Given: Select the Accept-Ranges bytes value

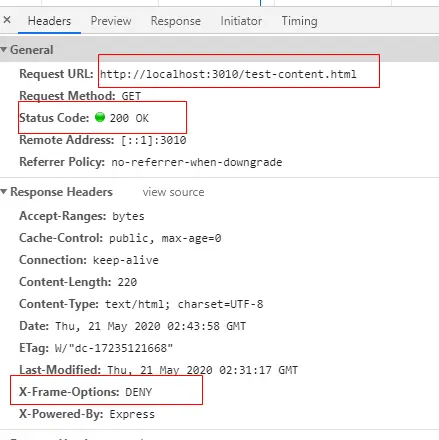Looking at the screenshot, I should tap(128, 216).
